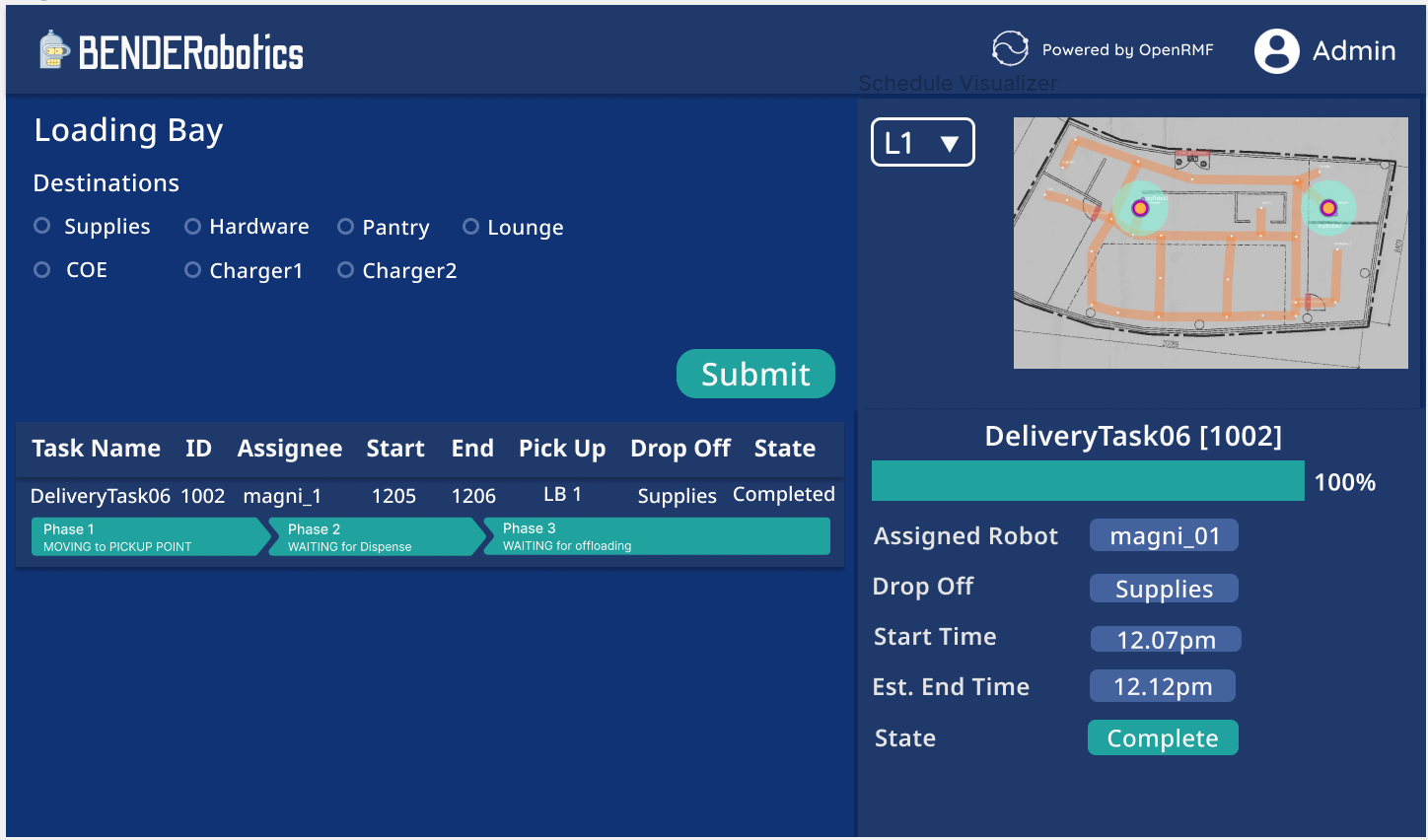Select the Lounge destination option
Viewport: 1428px width, 840px height.
pyautogui.click(x=471, y=226)
